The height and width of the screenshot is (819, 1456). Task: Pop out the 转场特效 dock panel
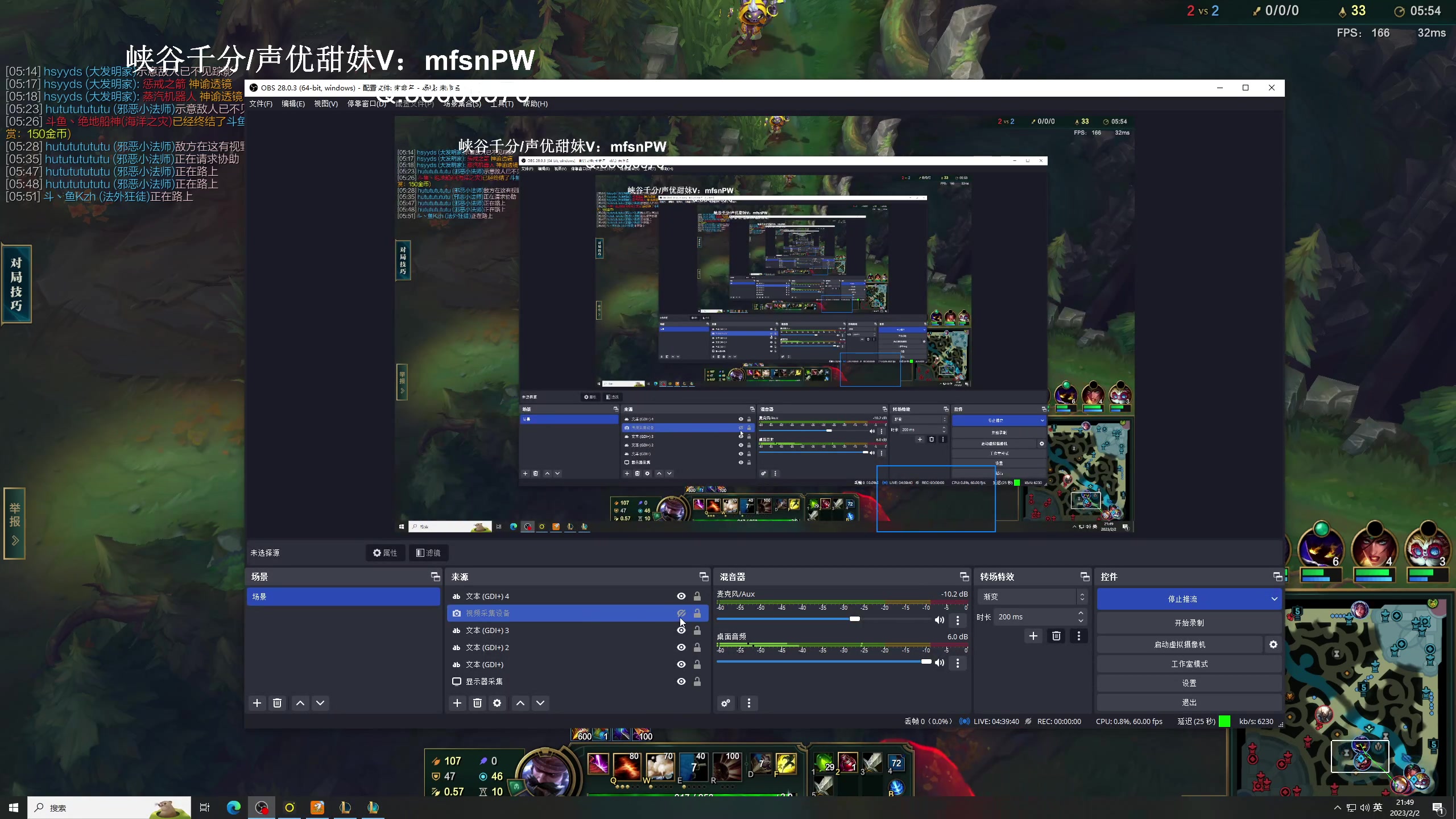[1085, 577]
